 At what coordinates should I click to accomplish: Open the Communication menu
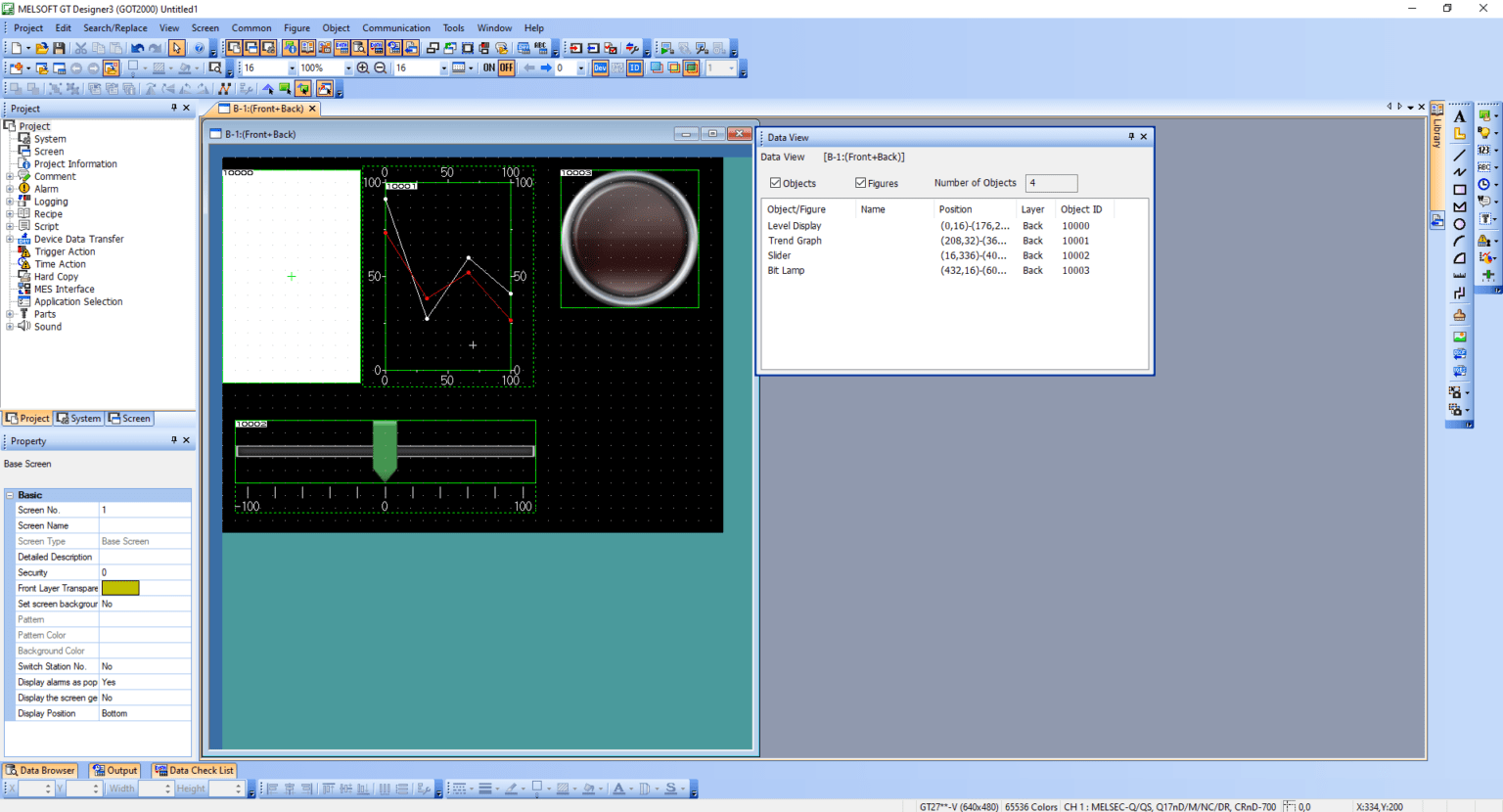click(396, 27)
